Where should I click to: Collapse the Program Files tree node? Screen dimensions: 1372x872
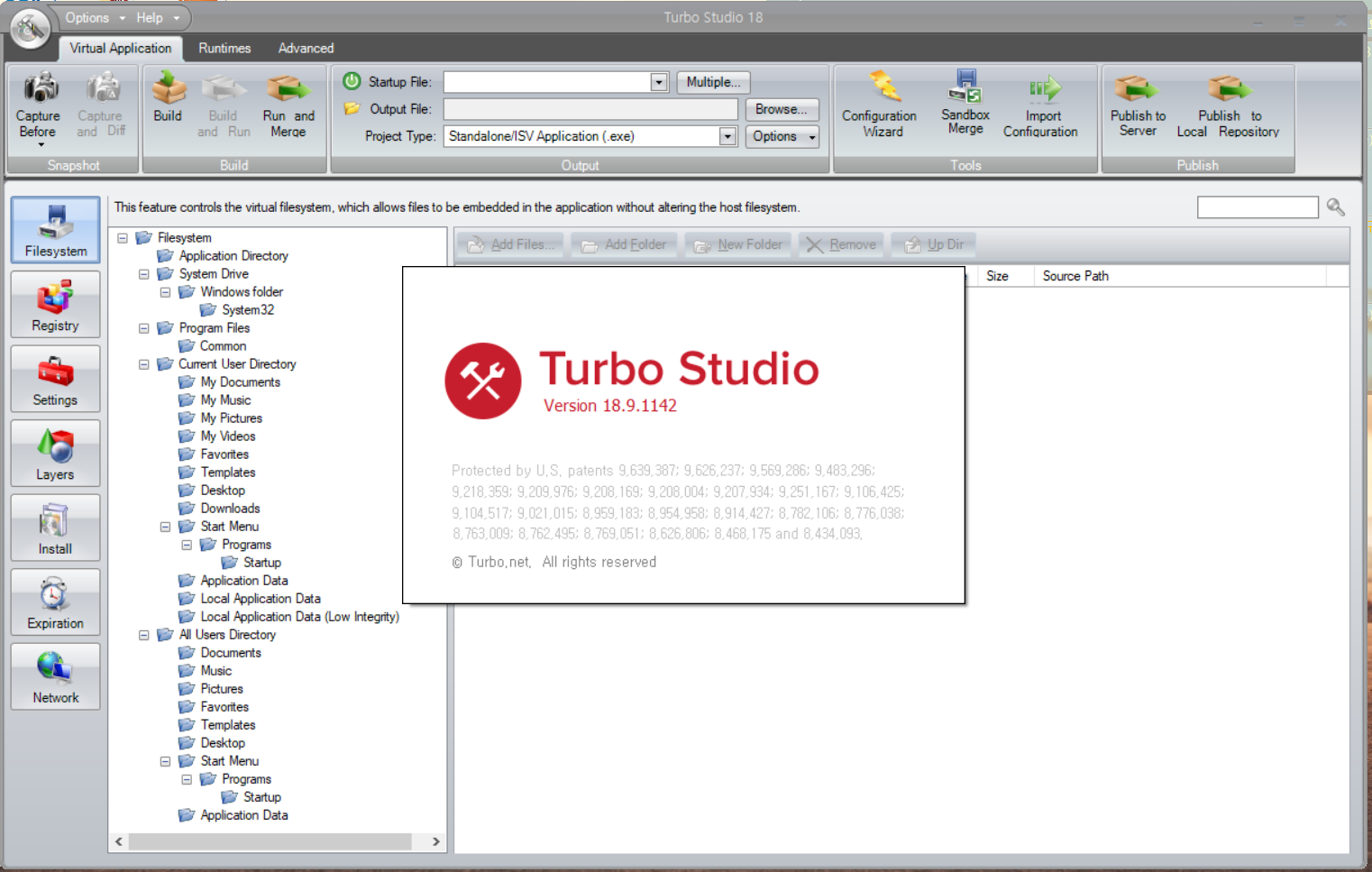pos(144,328)
